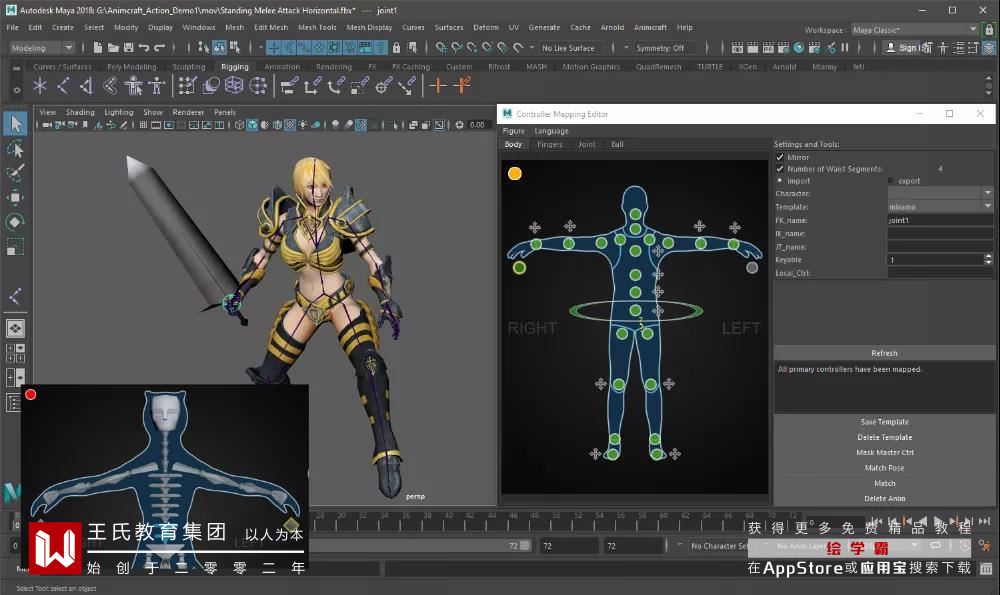This screenshot has width=1000, height=595.
Task: Click the Match Pose button
Action: pos(884,468)
